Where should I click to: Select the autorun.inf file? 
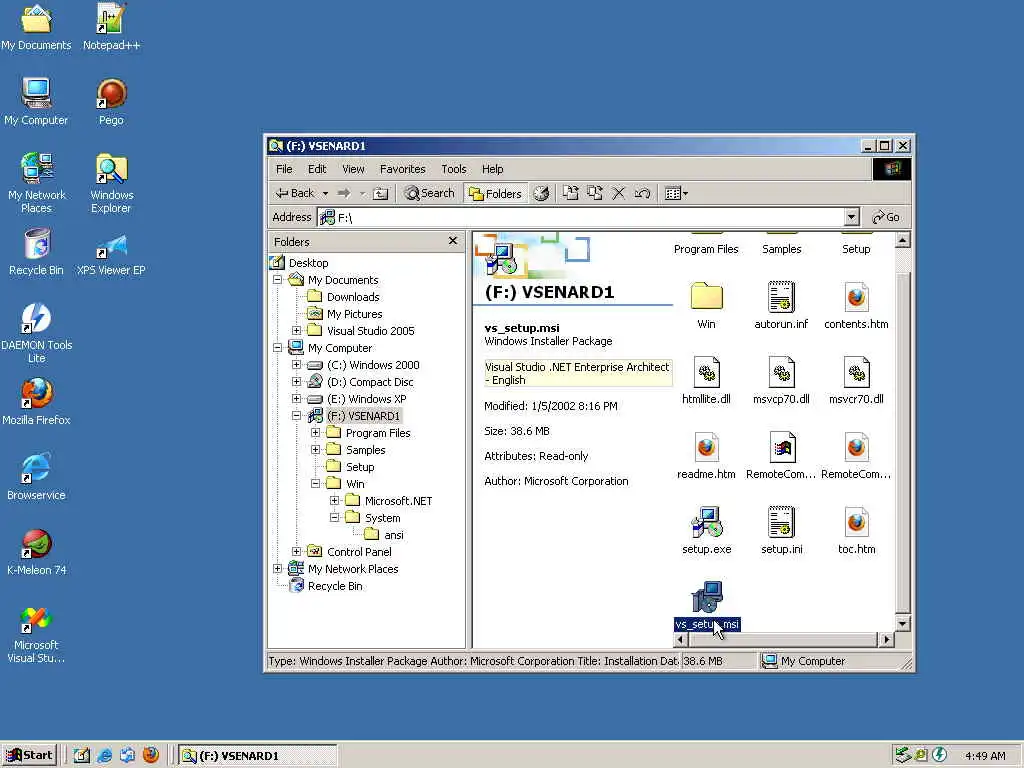(782, 305)
